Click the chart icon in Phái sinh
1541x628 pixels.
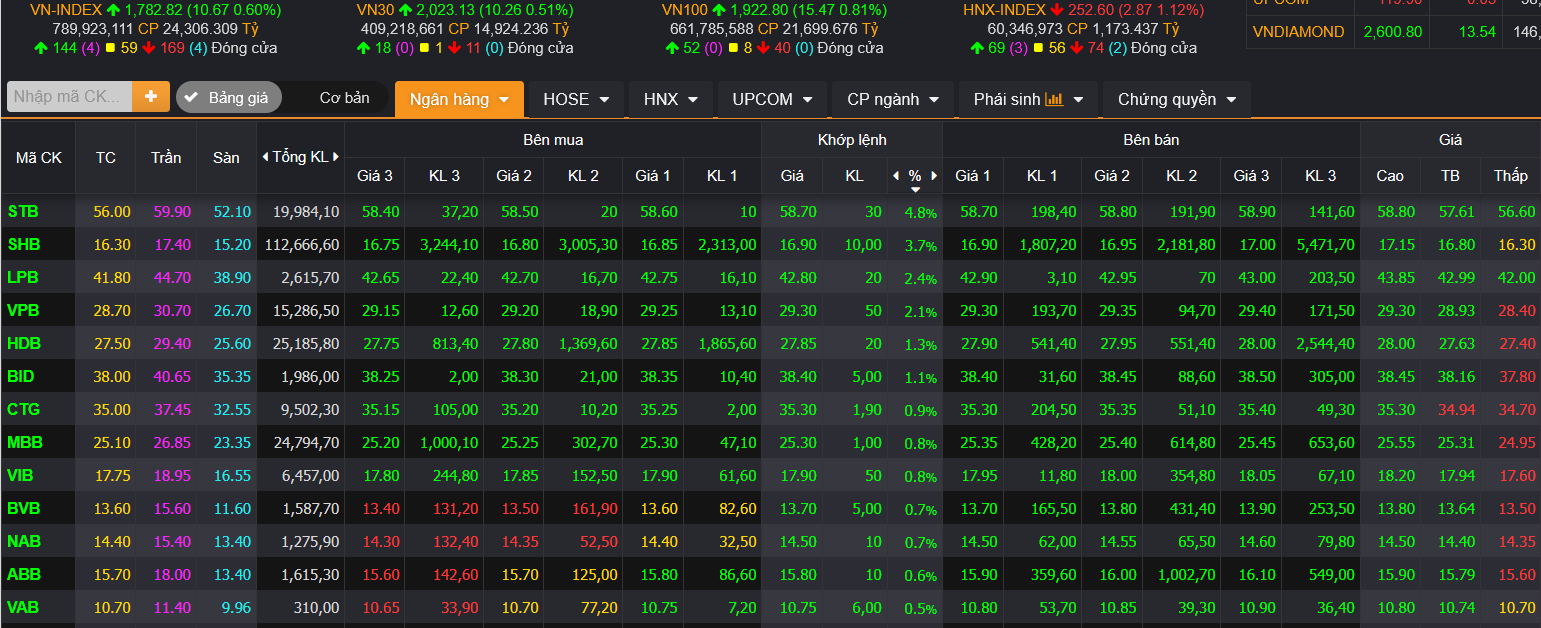tap(1054, 99)
